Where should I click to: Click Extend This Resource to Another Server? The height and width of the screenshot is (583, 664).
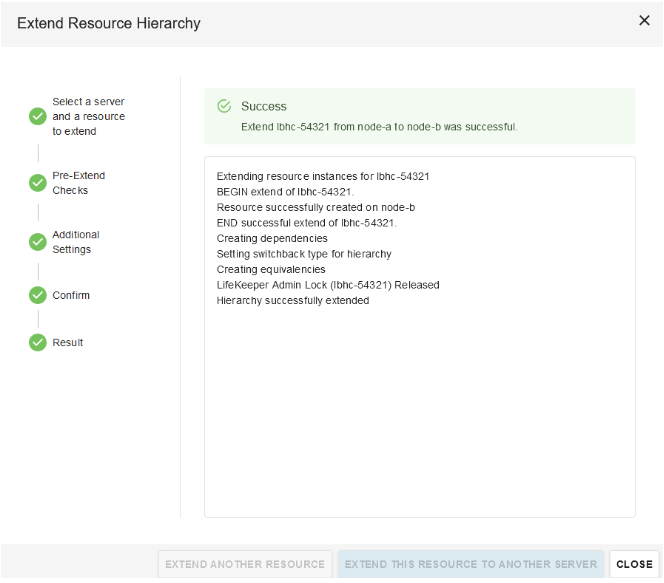pyautogui.click(x=471, y=564)
